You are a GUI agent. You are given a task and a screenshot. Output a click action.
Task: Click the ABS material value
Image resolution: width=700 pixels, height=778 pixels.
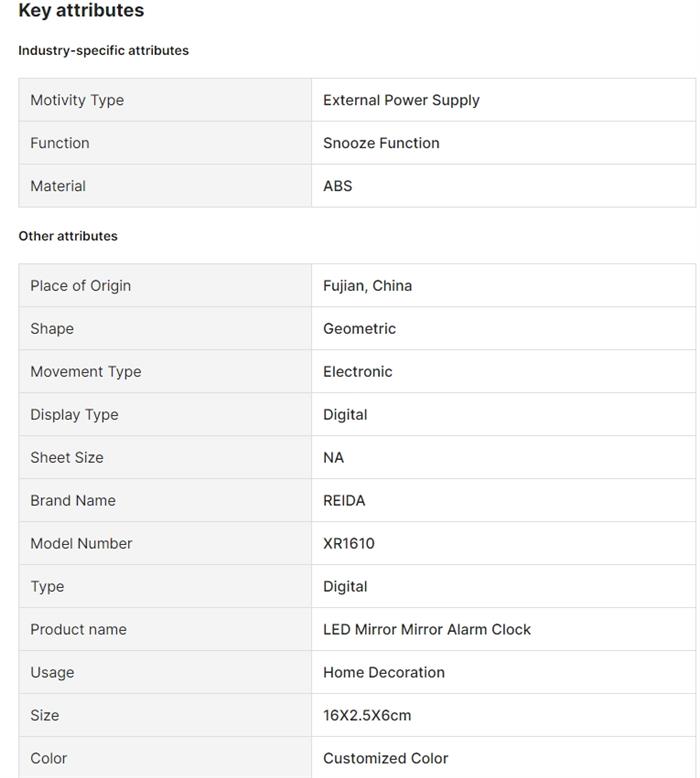(x=338, y=186)
